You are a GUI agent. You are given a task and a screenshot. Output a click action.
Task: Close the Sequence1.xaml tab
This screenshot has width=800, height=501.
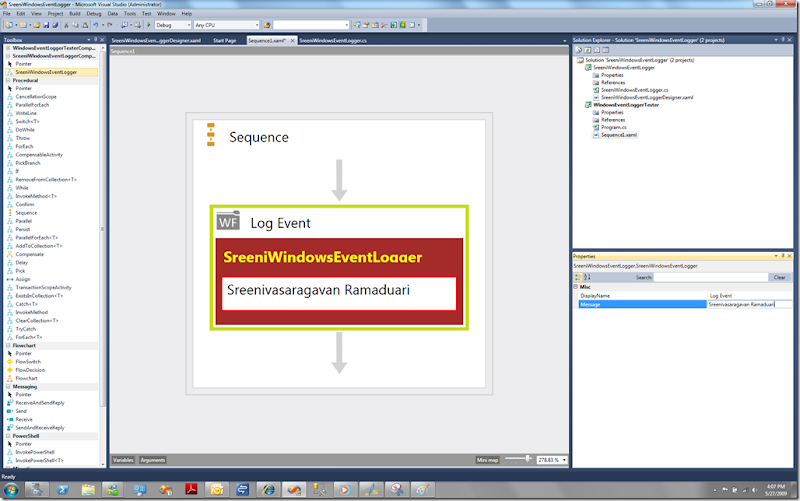pyautogui.click(x=293, y=41)
